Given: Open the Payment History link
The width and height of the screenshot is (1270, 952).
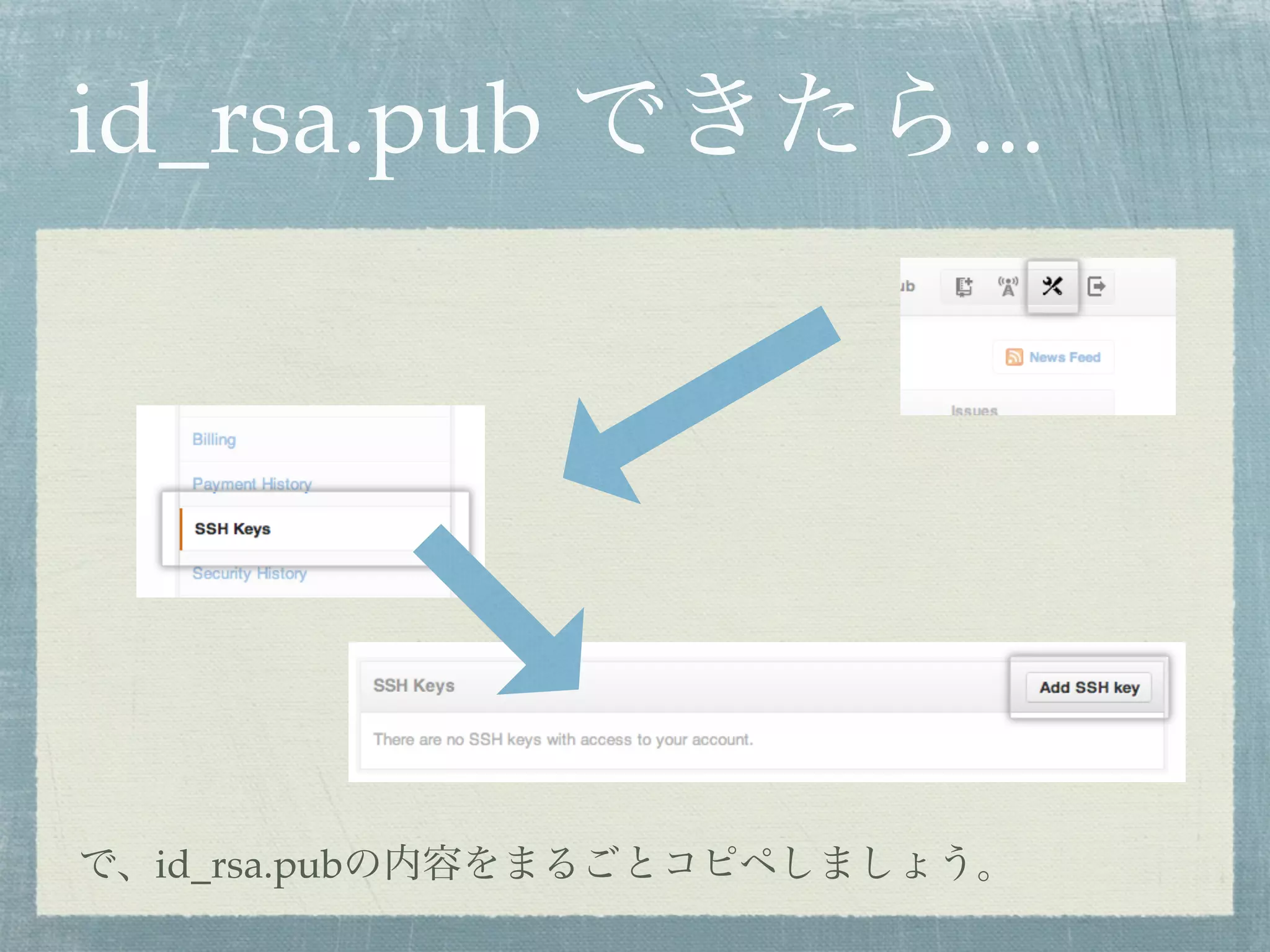Looking at the screenshot, I should click(252, 483).
